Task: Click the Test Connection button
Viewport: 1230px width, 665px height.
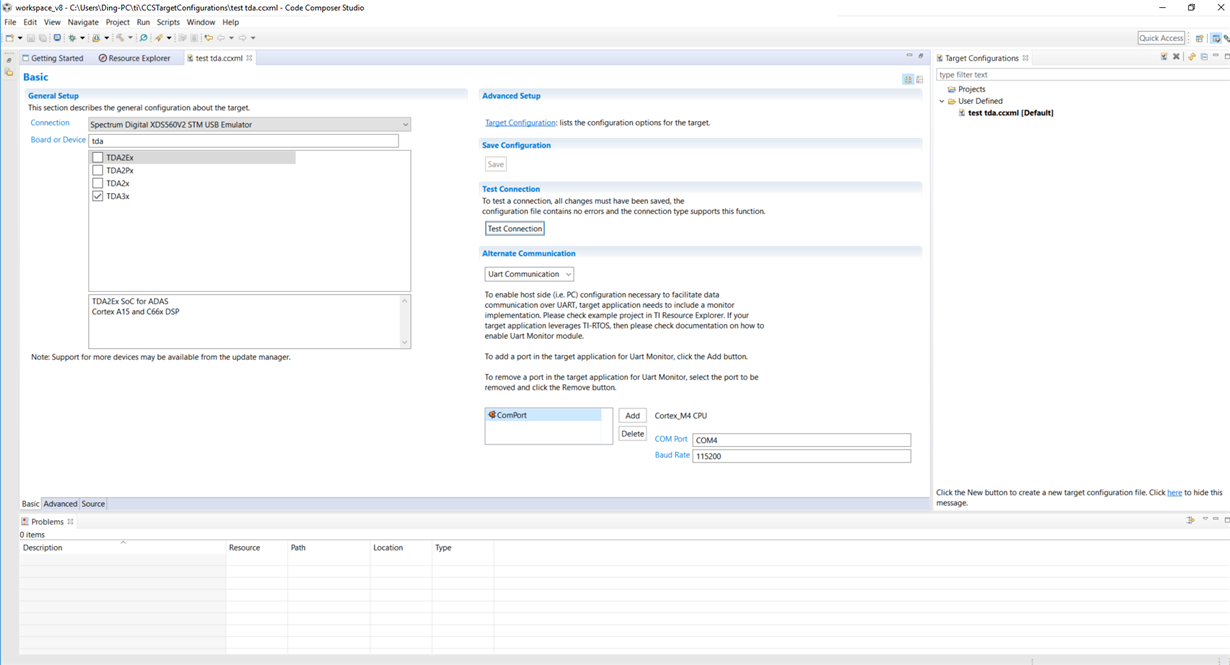Action: coord(515,229)
